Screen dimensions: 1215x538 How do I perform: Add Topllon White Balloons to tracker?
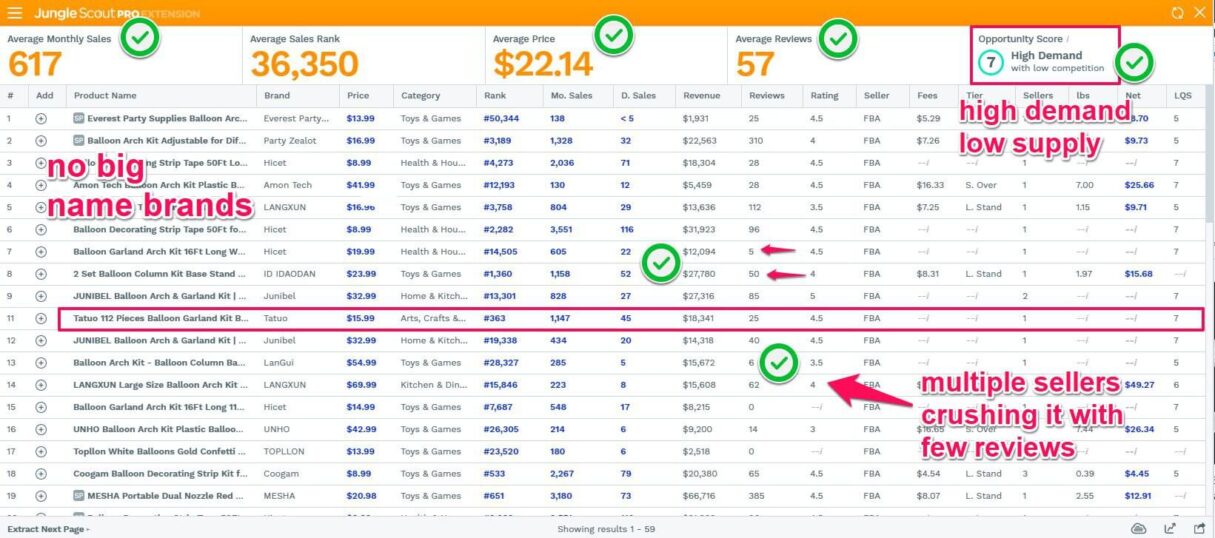pos(41,452)
